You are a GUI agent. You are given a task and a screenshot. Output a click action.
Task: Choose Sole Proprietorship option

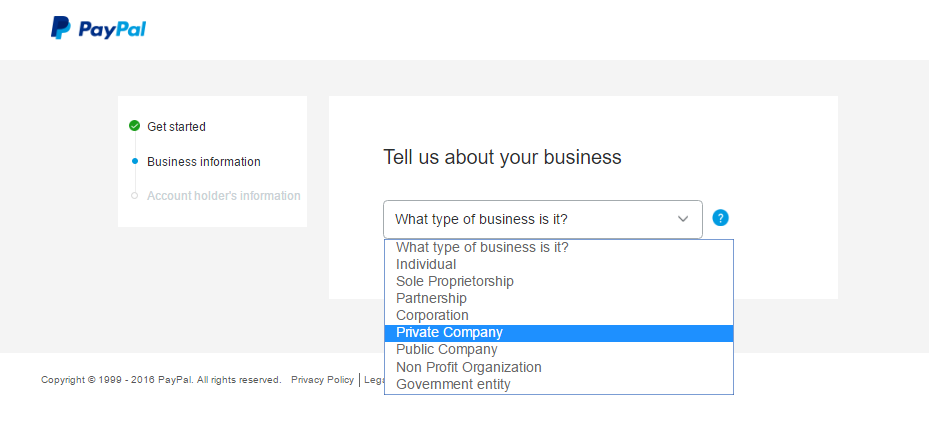(559, 281)
